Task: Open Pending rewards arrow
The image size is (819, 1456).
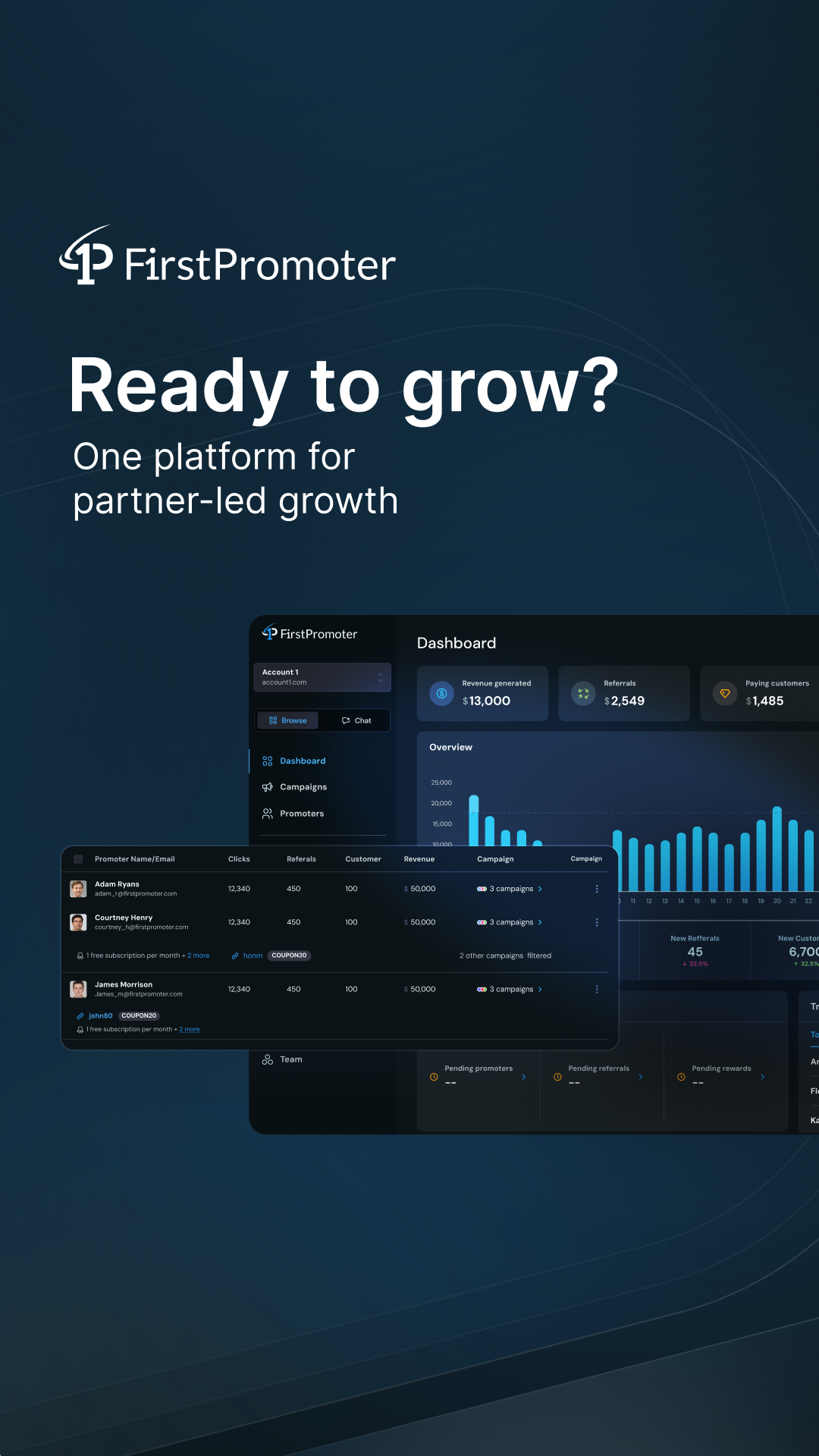Action: point(762,1077)
